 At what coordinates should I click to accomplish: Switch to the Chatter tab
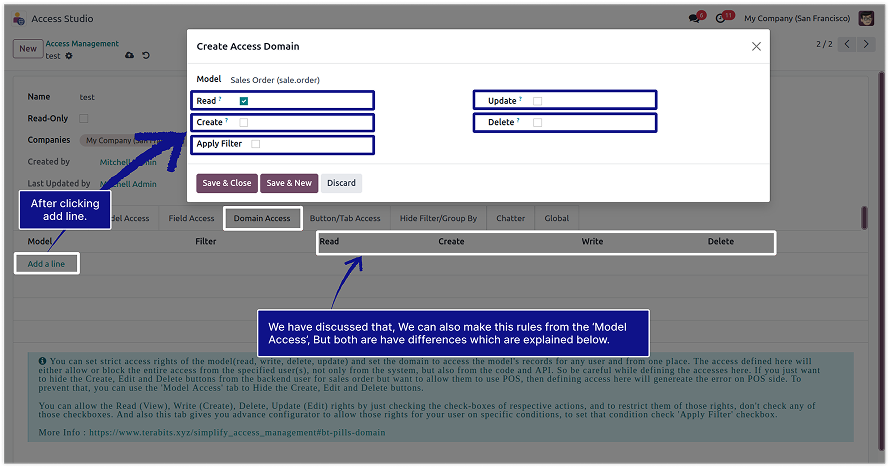point(510,218)
